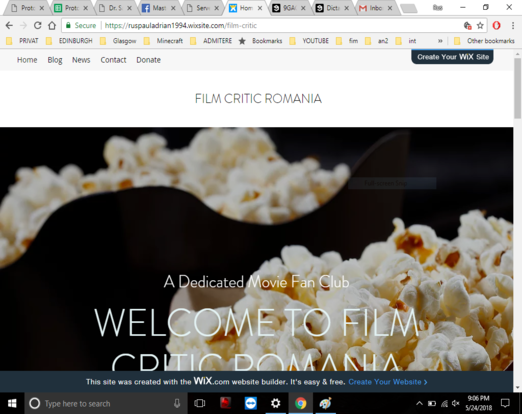Open Chrome's three-dot menu

click(513, 25)
